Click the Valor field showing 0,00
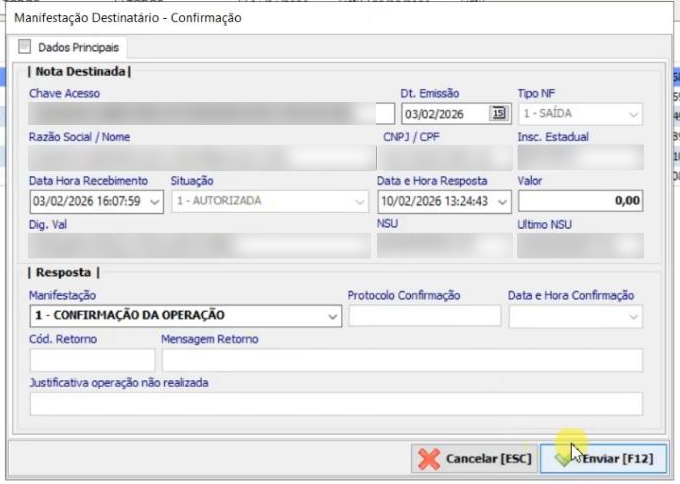680x484 pixels. point(580,201)
